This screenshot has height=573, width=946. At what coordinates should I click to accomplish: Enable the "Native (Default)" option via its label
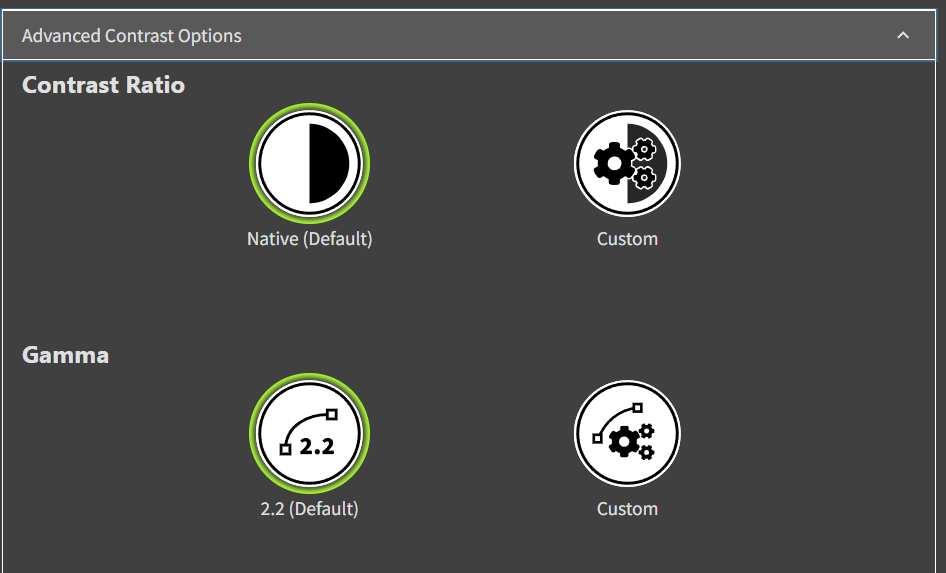click(x=309, y=239)
